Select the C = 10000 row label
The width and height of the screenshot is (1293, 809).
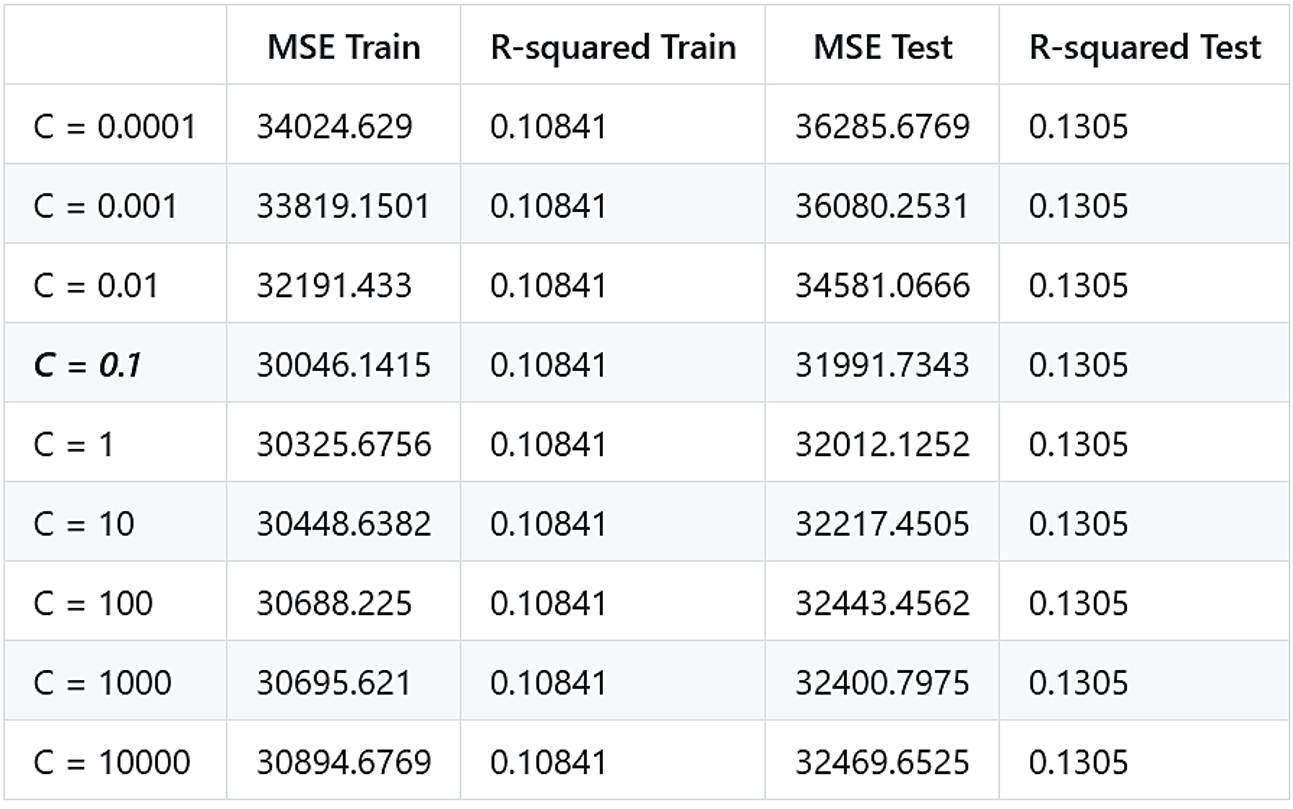tap(111, 762)
